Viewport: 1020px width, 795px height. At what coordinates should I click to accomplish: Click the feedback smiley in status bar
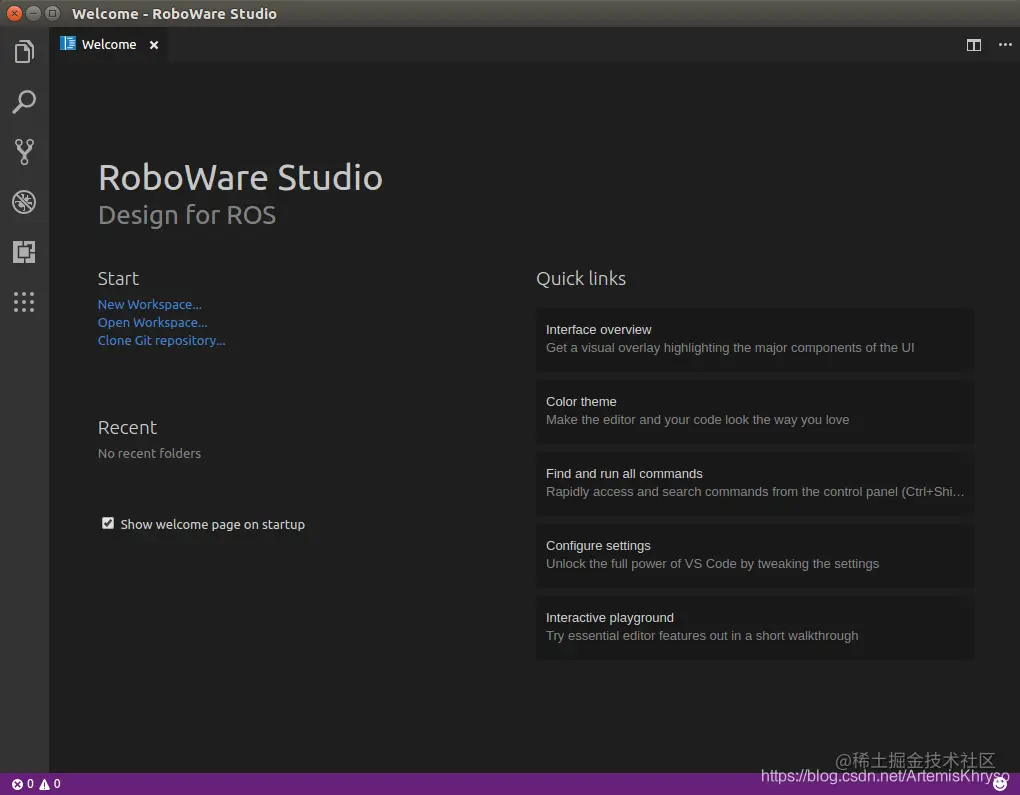tap(1000, 784)
